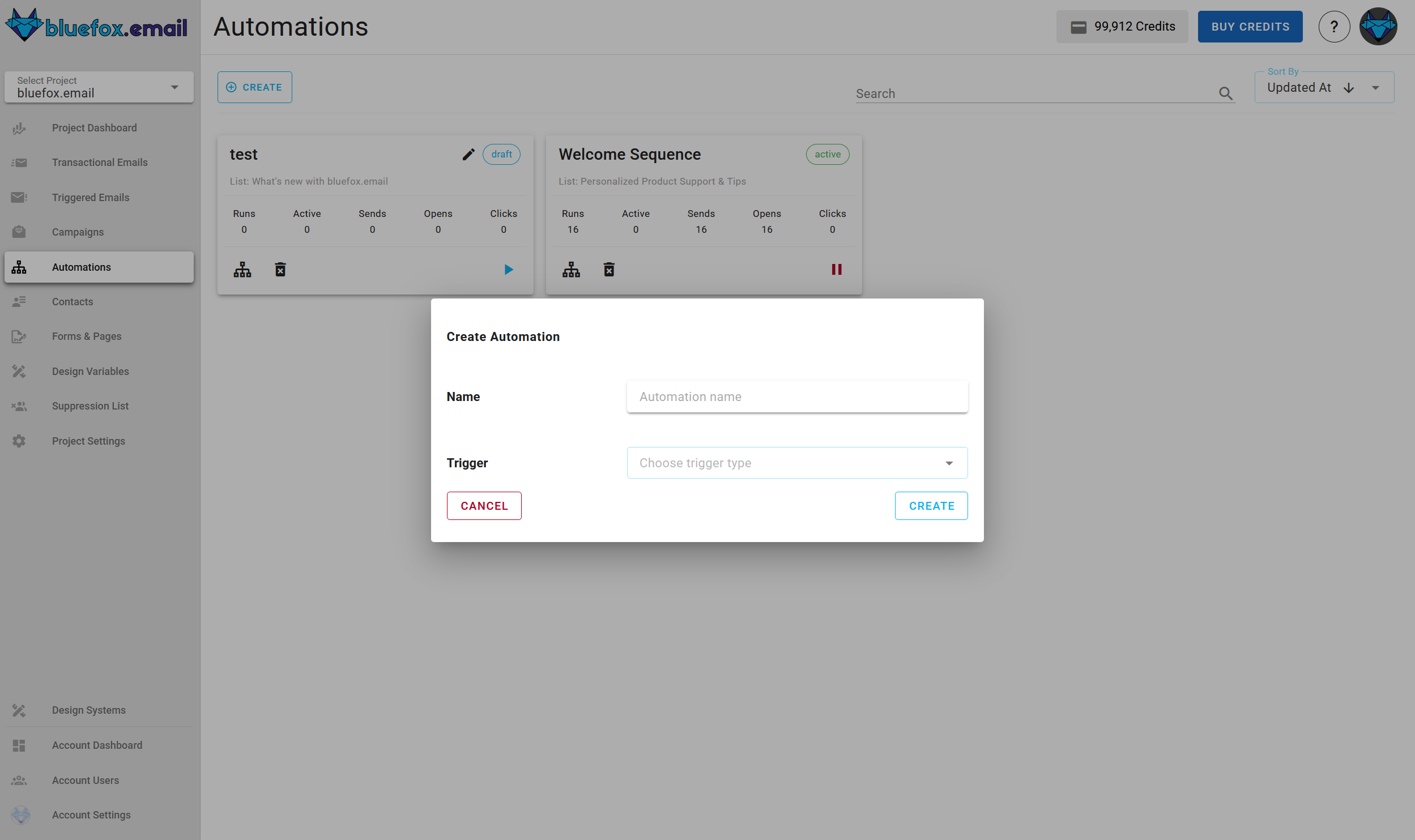Click the search magnifier icon

pyautogui.click(x=1226, y=93)
